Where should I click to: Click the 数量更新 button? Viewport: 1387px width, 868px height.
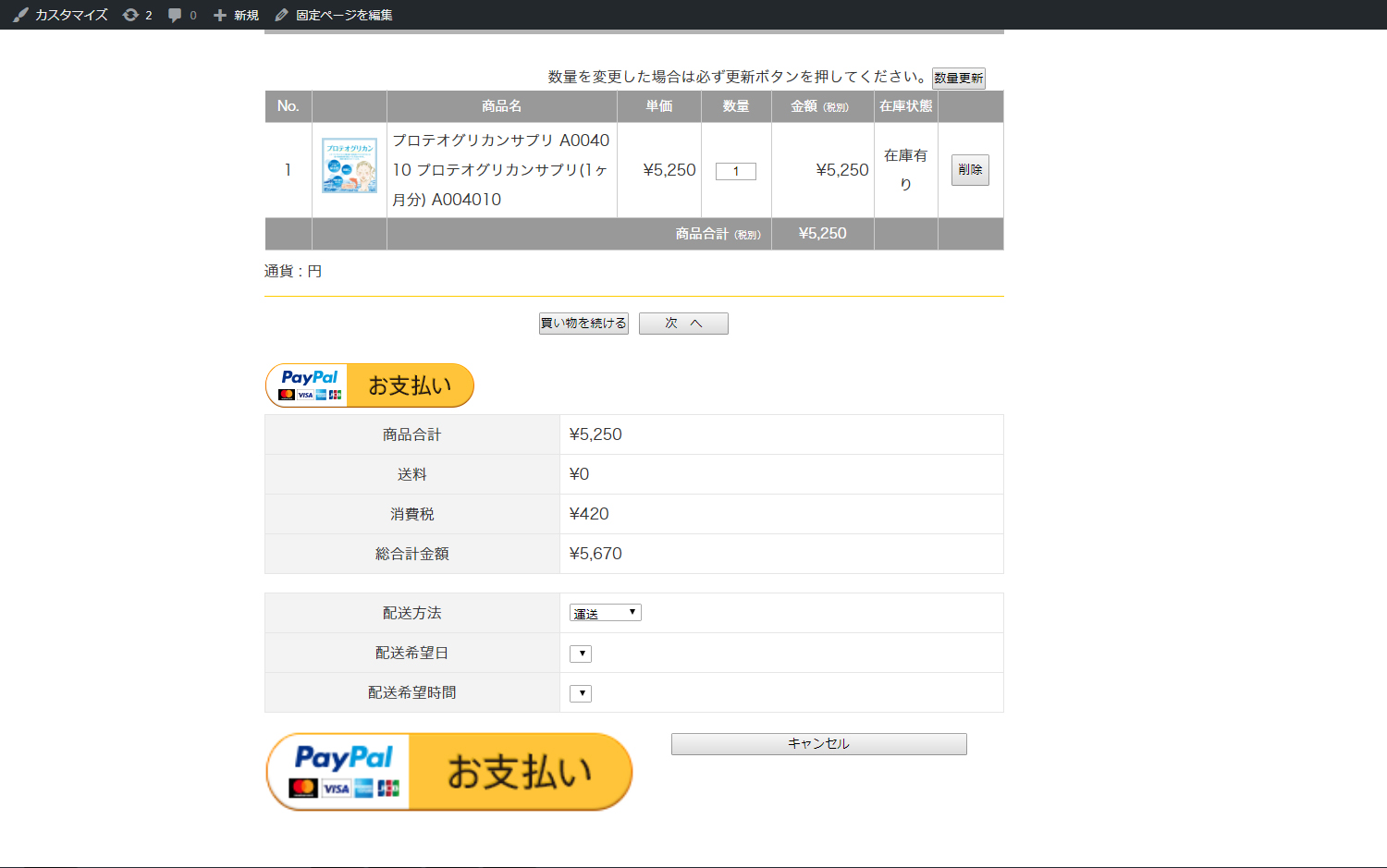[958, 78]
